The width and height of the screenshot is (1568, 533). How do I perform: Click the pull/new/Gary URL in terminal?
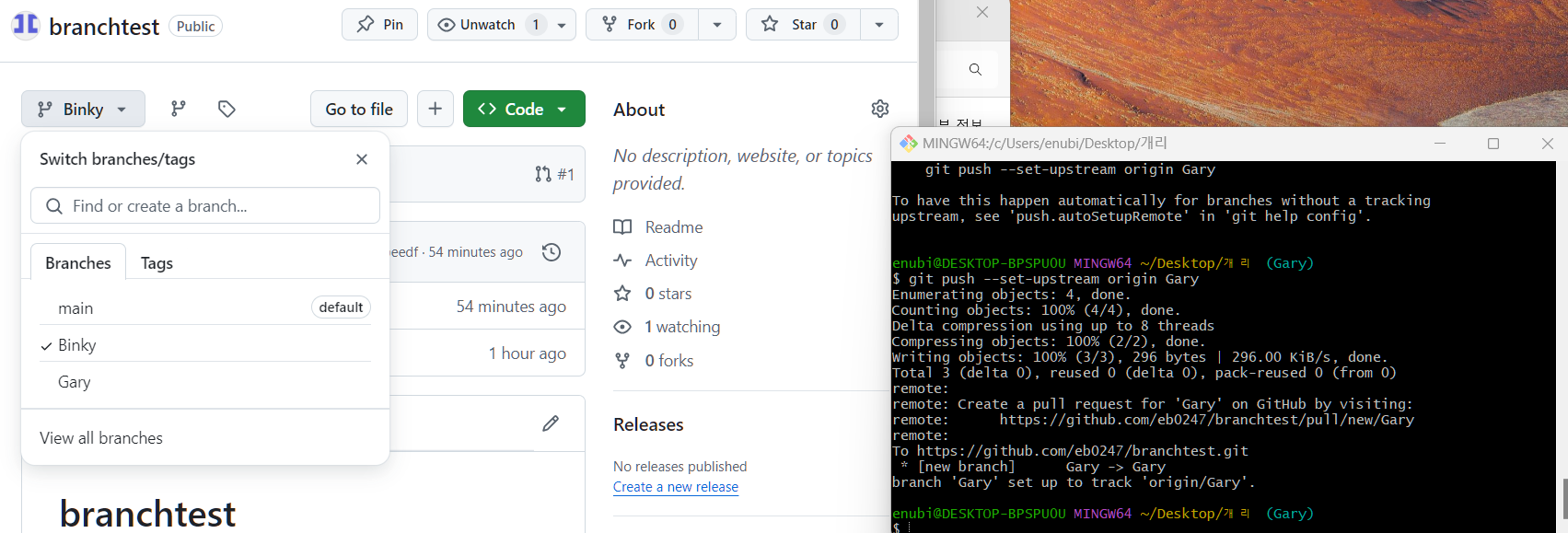point(1206,420)
